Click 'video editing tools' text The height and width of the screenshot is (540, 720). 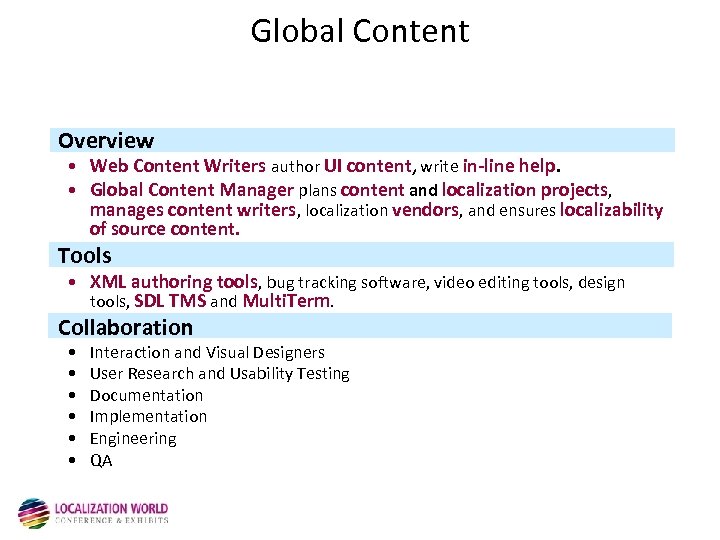pyautogui.click(x=501, y=282)
